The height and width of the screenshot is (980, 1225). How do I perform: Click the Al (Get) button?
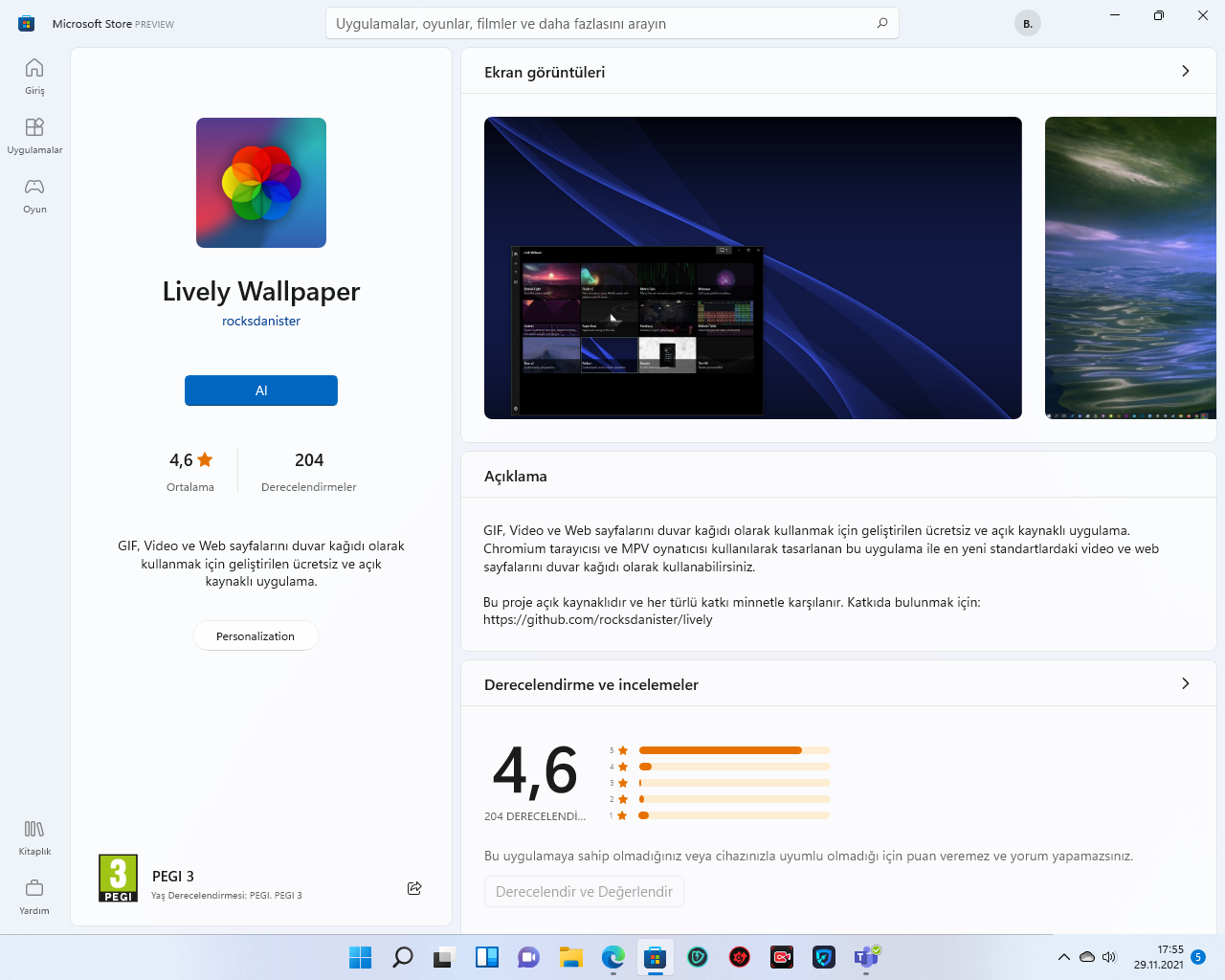coord(261,390)
